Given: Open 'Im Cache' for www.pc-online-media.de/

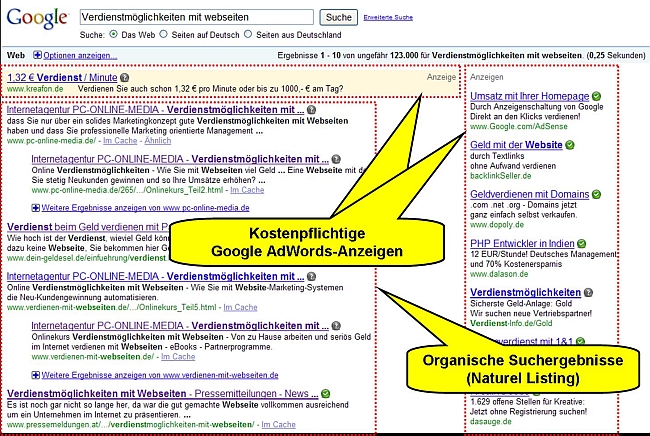Looking at the screenshot, I should (120, 140).
